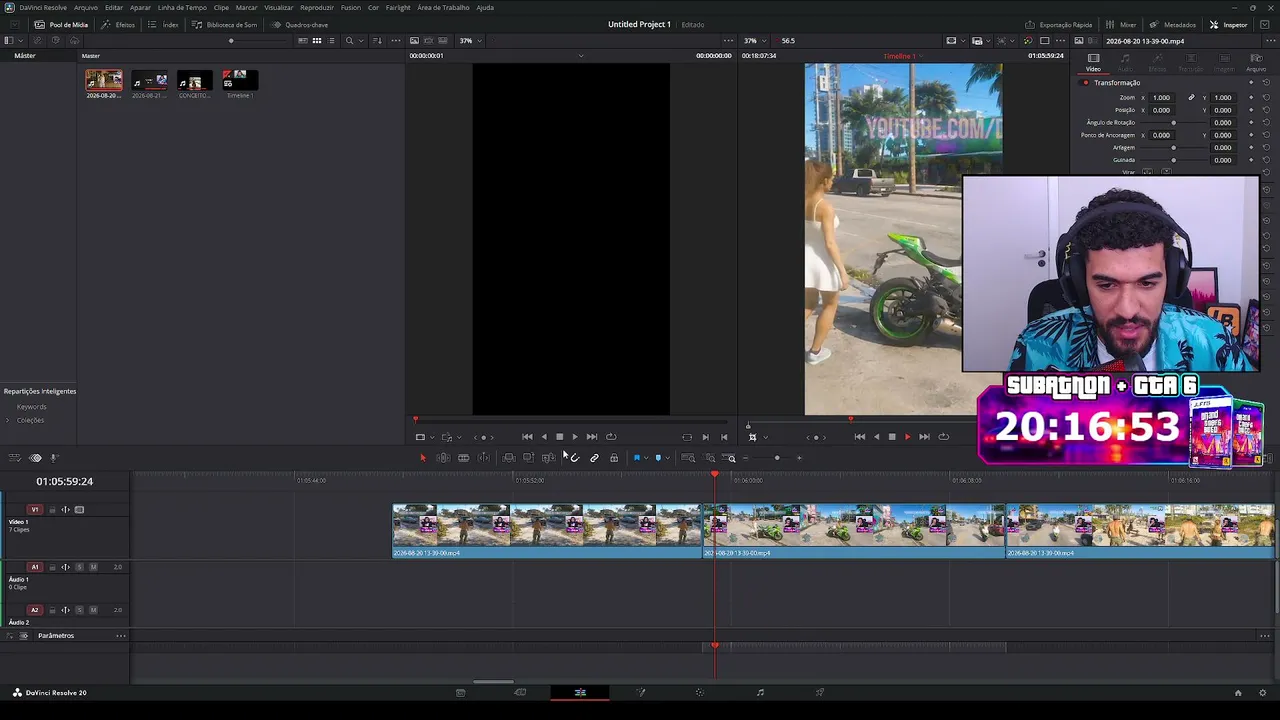
Task: Toggle loop playback in the timeline viewer
Action: 944,437
